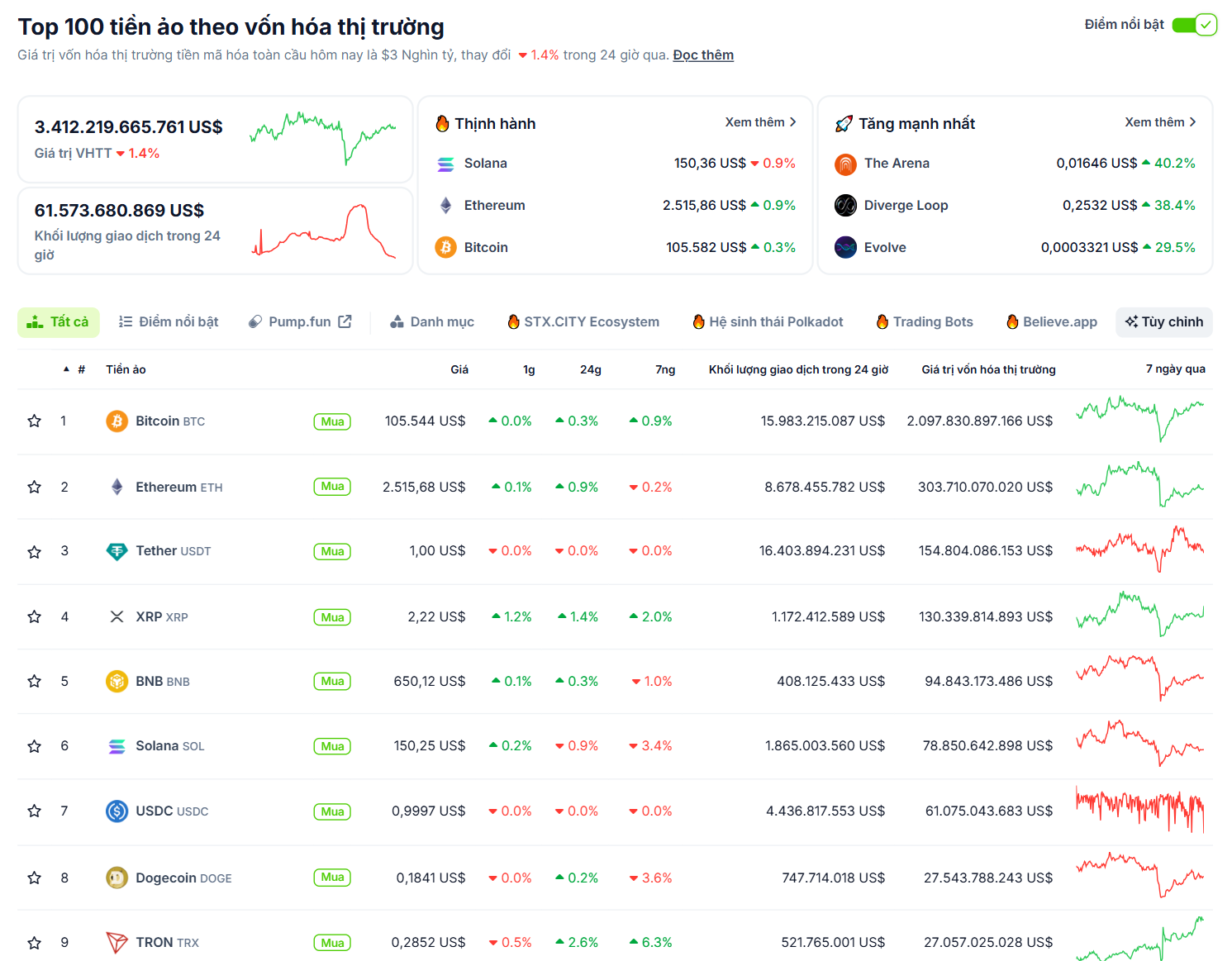Click Bitcoin market cap 2.097.830.897.166 US$
The height and width of the screenshot is (961, 1232).
pyautogui.click(x=980, y=421)
